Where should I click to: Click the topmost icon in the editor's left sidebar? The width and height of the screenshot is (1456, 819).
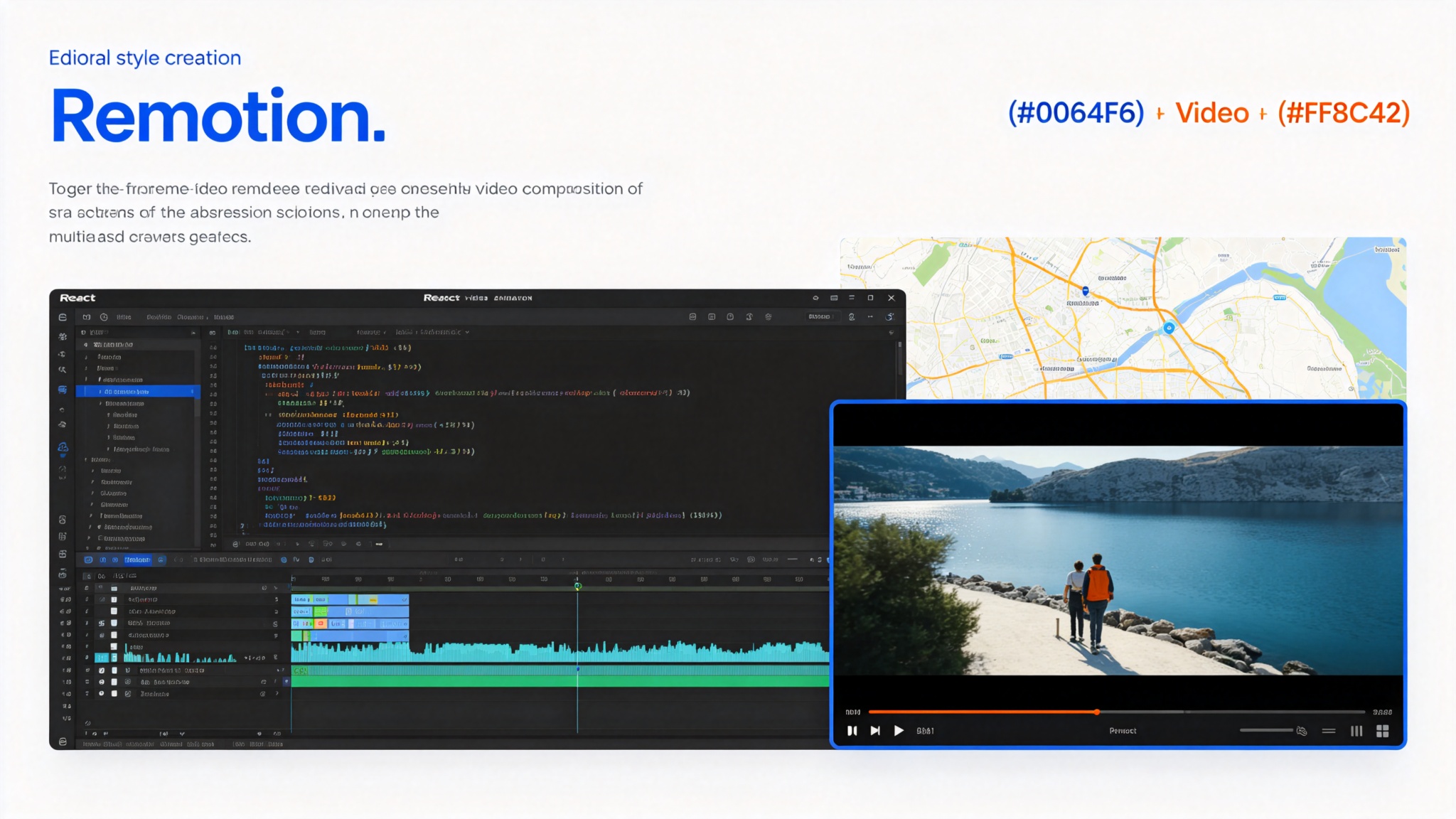[63, 318]
